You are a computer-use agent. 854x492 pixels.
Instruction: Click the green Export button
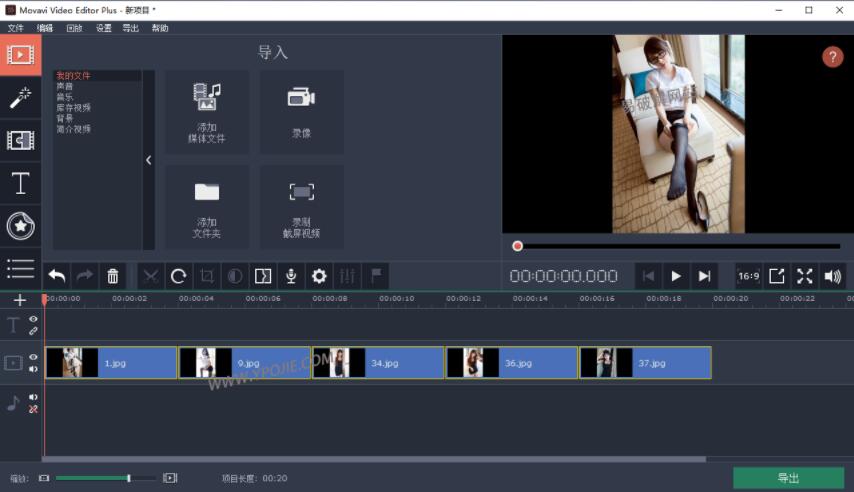point(788,478)
